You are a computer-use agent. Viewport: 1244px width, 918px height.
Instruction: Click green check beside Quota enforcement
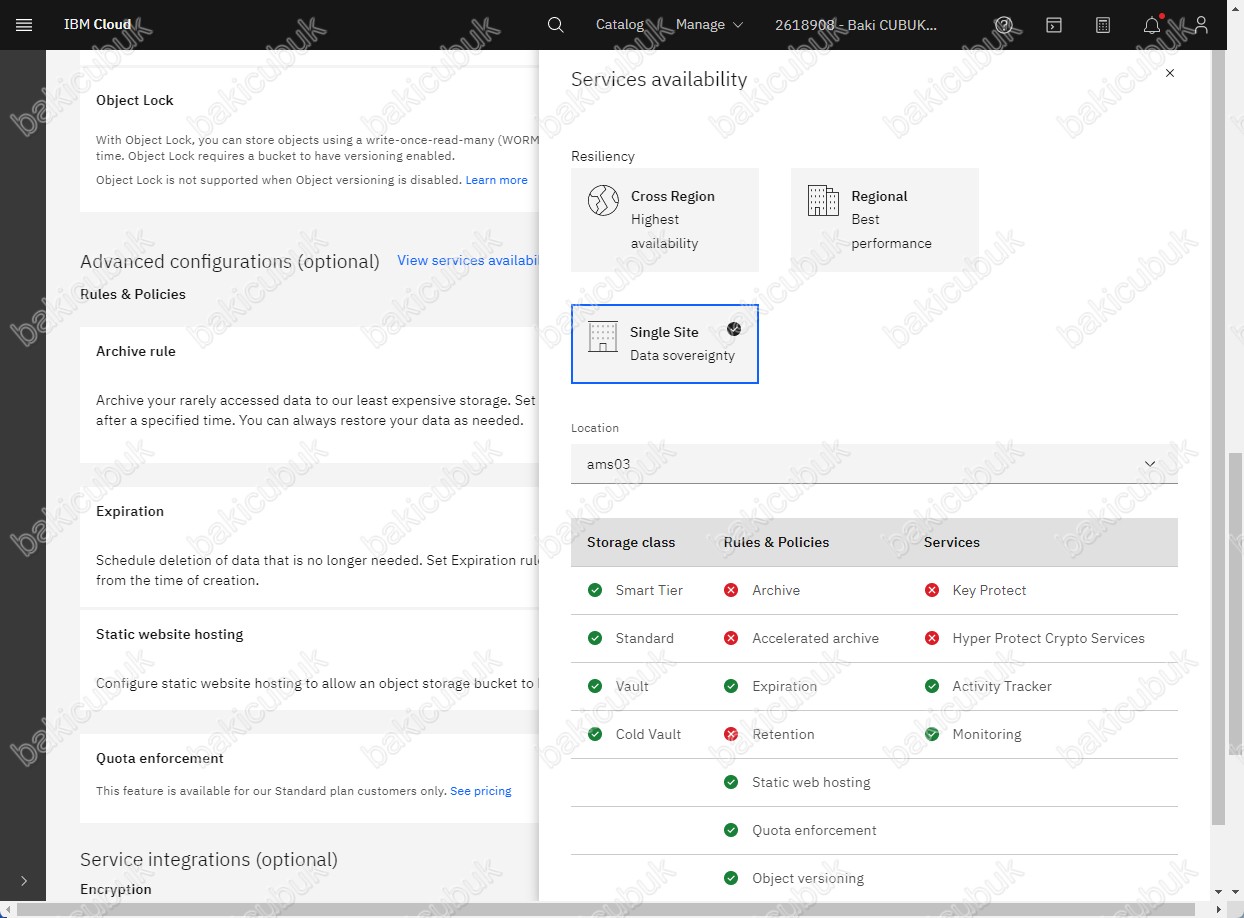[x=731, y=830]
